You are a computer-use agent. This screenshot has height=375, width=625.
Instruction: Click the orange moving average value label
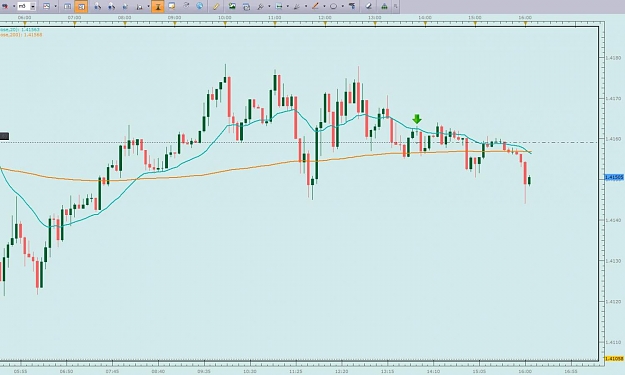click(x=21, y=35)
